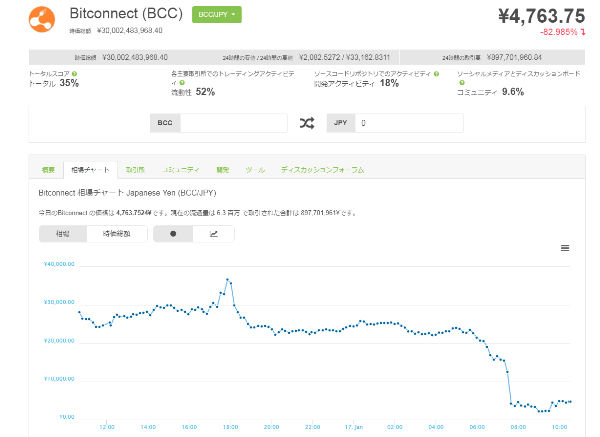Click the BCC amount input field

(235, 123)
